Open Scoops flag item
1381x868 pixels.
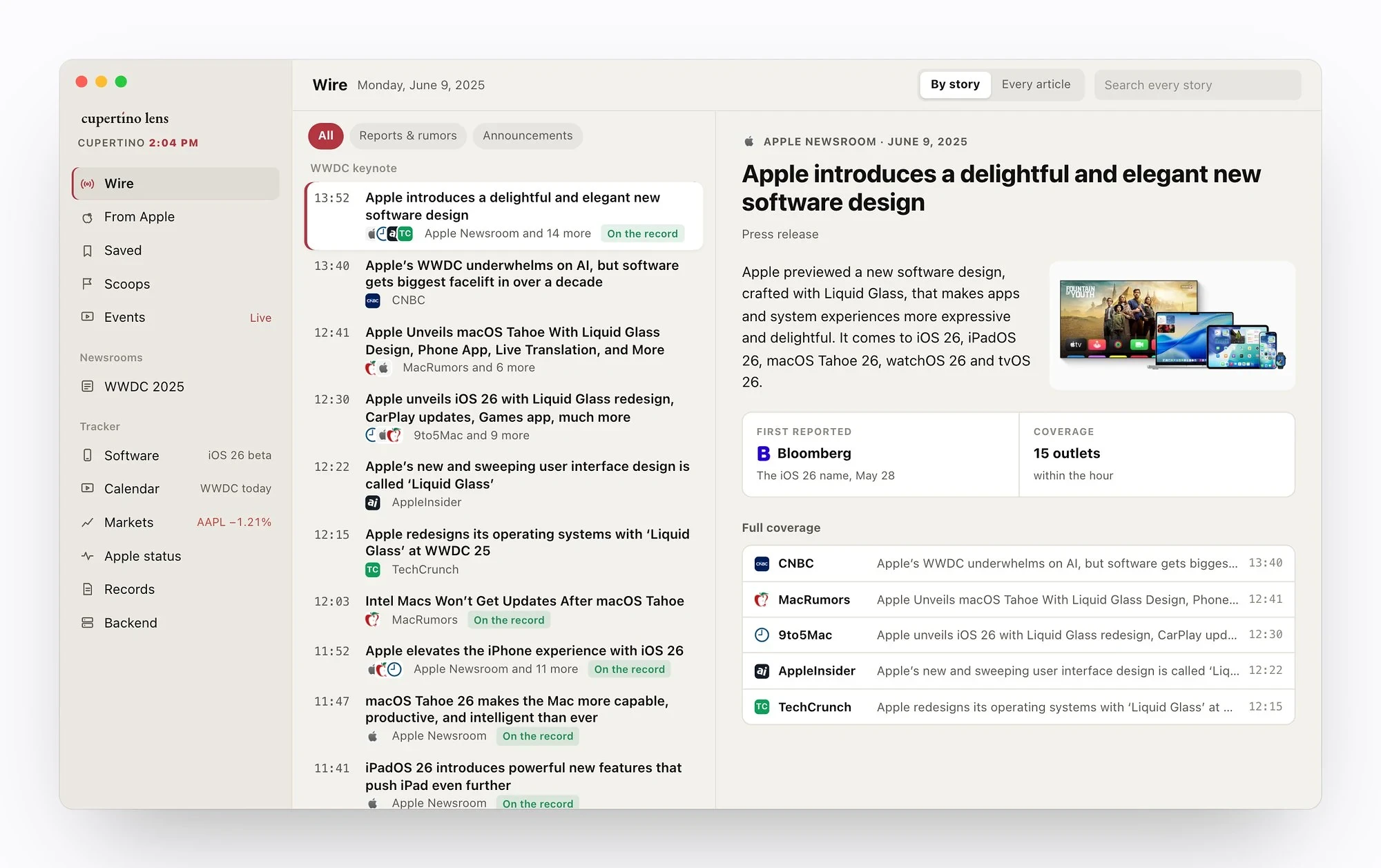[176, 284]
